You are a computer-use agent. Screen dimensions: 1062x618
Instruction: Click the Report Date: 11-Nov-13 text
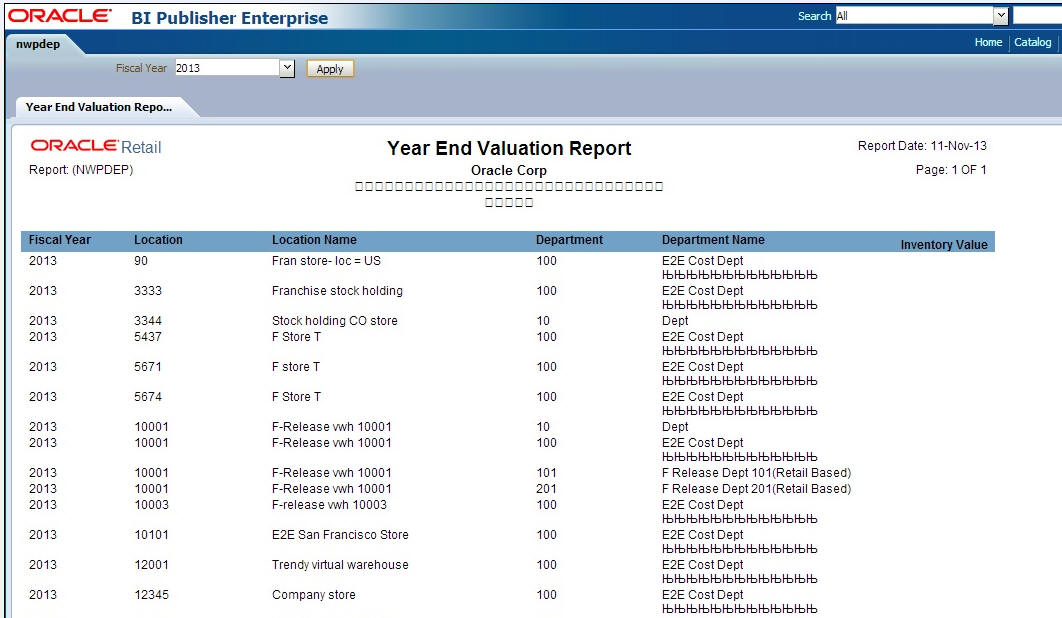coord(922,146)
